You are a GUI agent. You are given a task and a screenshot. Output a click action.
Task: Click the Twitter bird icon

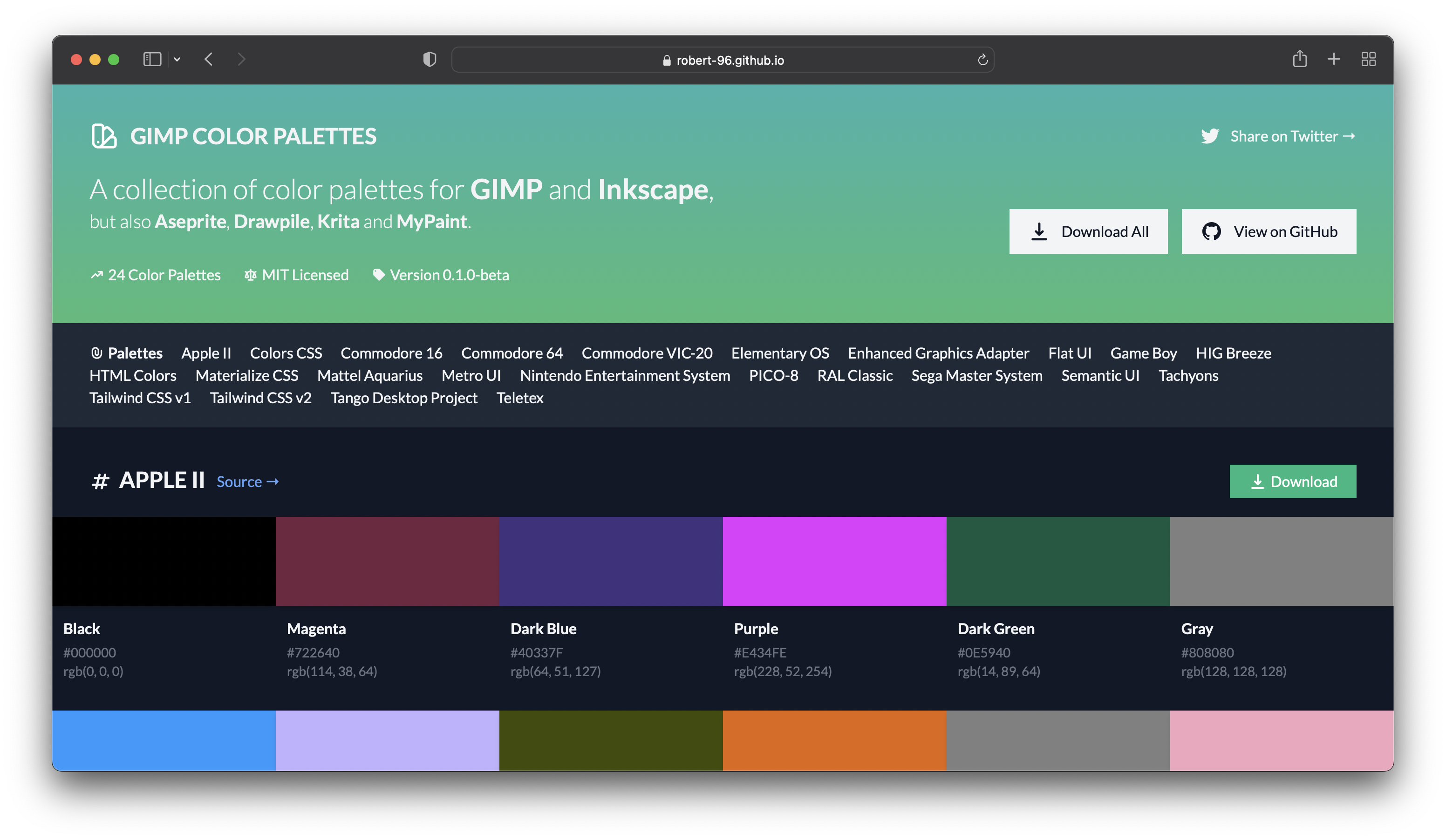tap(1210, 136)
